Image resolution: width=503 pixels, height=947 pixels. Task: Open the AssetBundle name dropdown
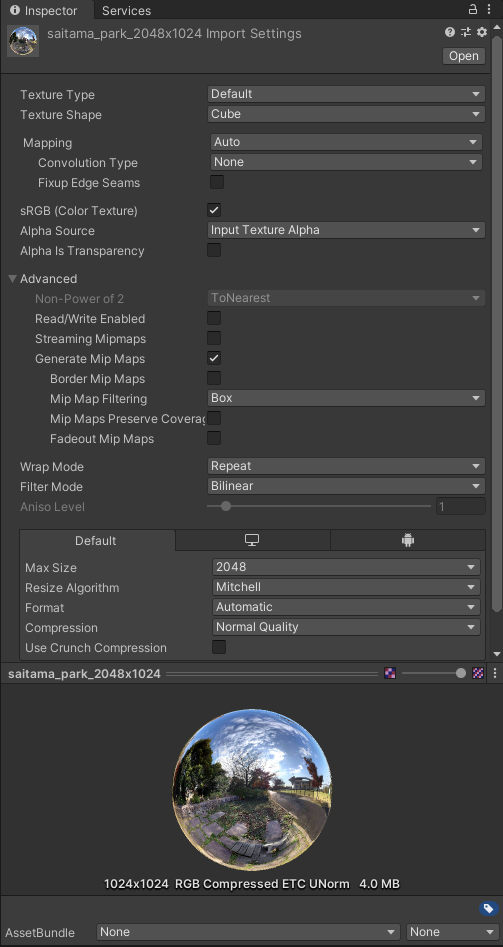click(x=248, y=932)
